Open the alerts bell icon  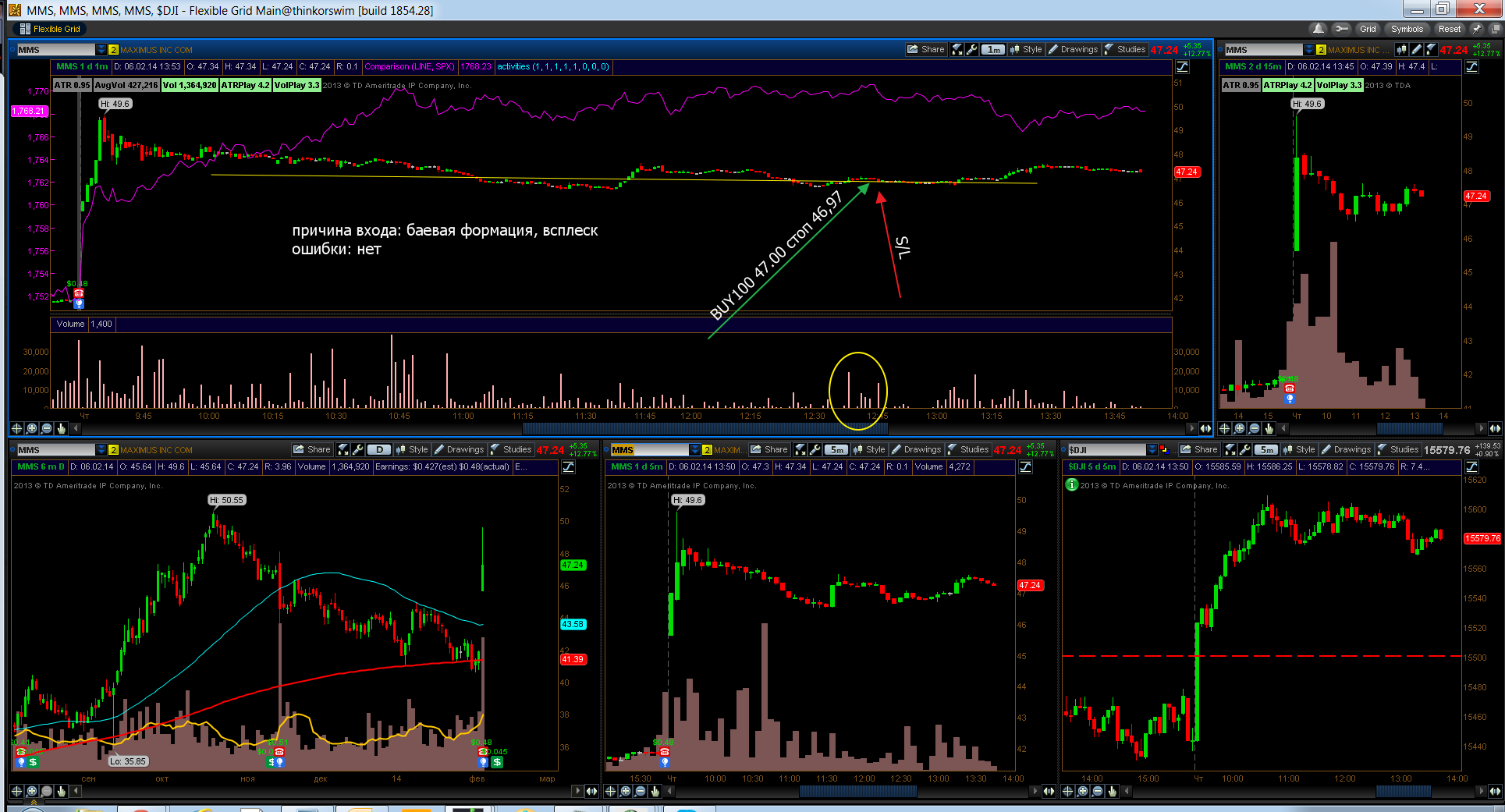(x=1319, y=29)
